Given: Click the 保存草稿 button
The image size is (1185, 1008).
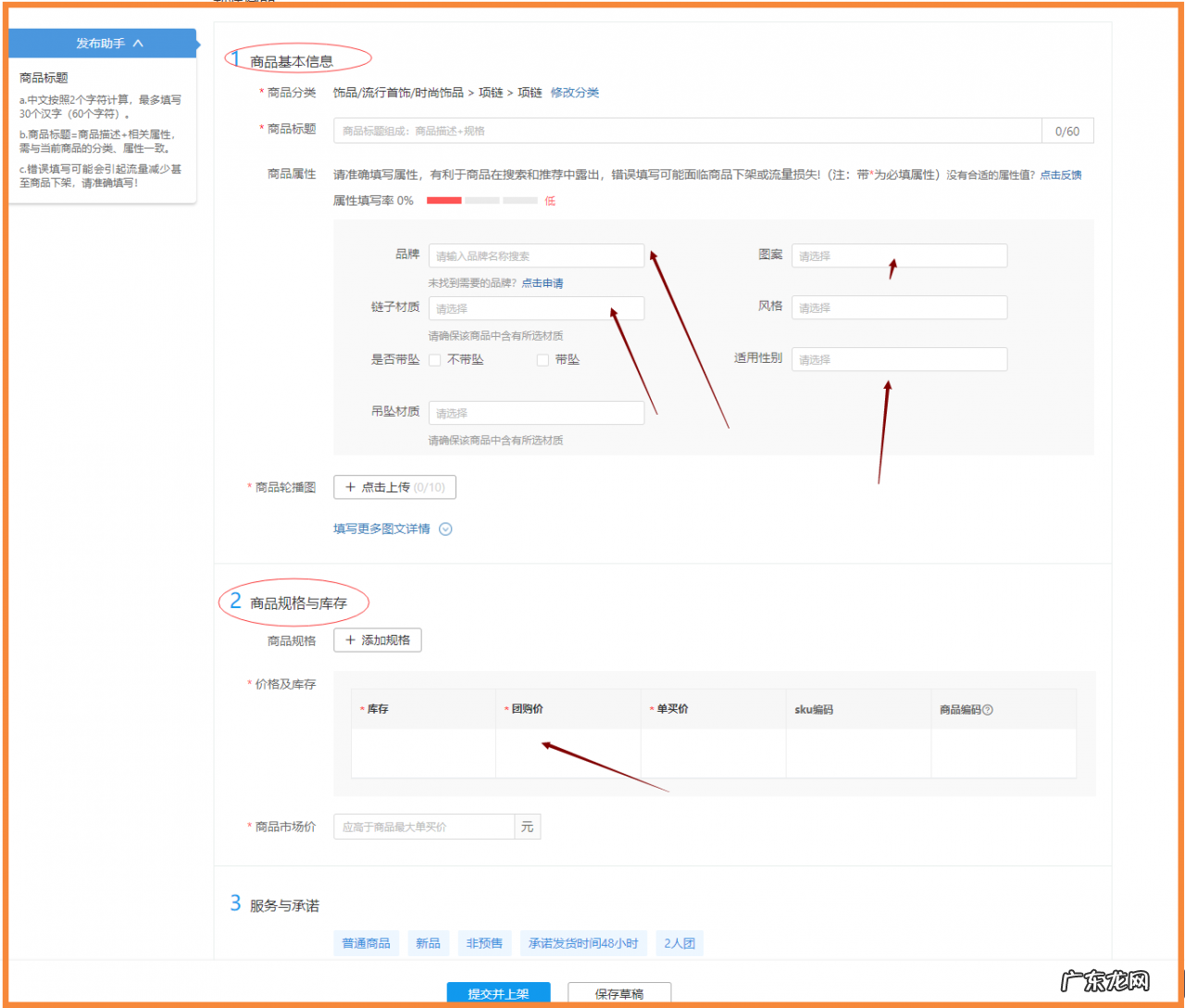Looking at the screenshot, I should pyautogui.click(x=619, y=992).
